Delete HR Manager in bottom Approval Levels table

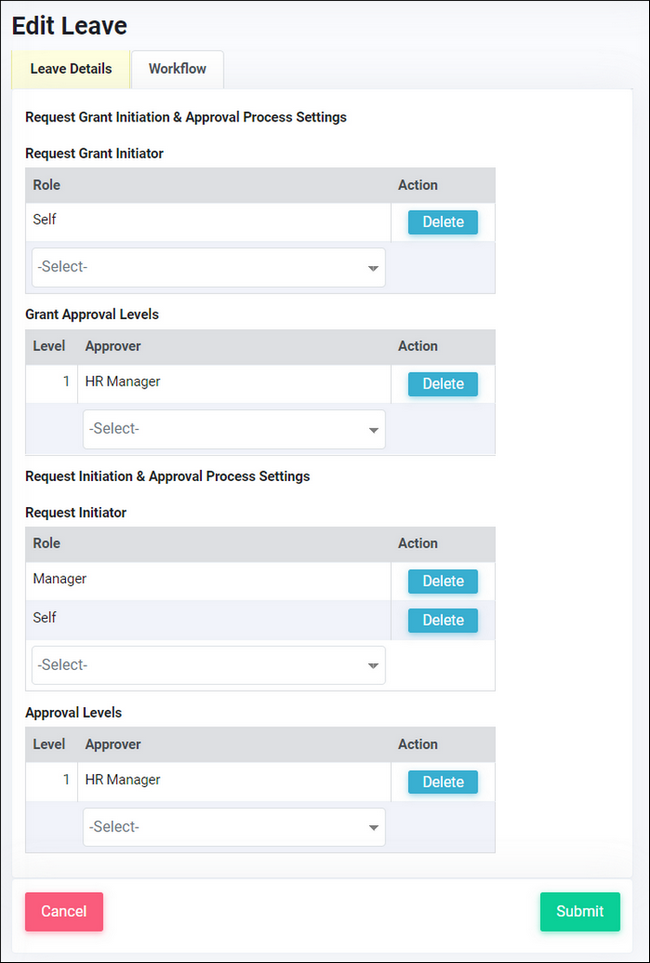coord(442,782)
